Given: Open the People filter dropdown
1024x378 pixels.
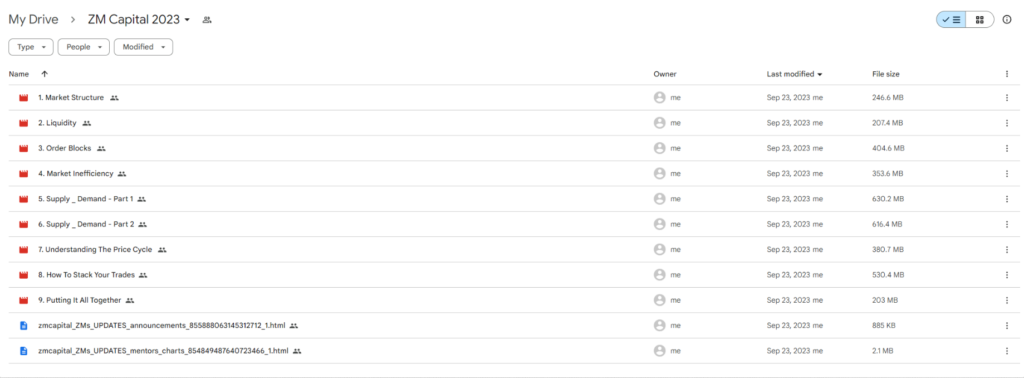Looking at the screenshot, I should tap(84, 47).
